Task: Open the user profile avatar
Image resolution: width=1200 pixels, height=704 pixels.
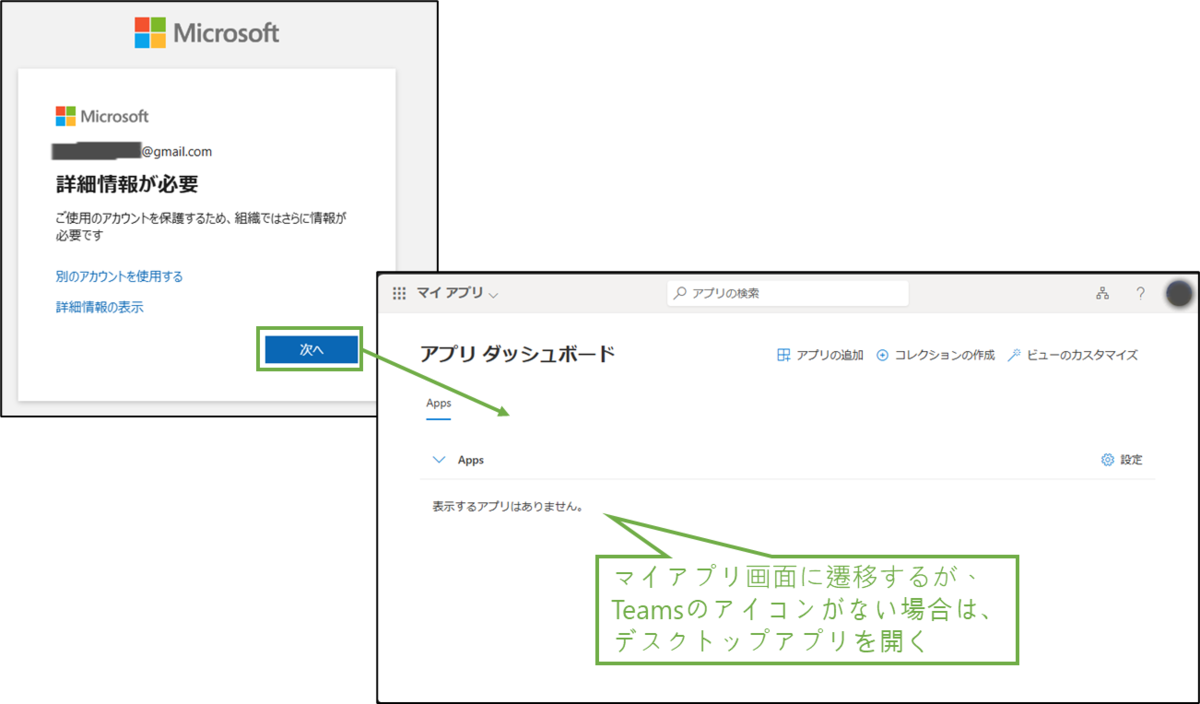Action: [x=1180, y=293]
